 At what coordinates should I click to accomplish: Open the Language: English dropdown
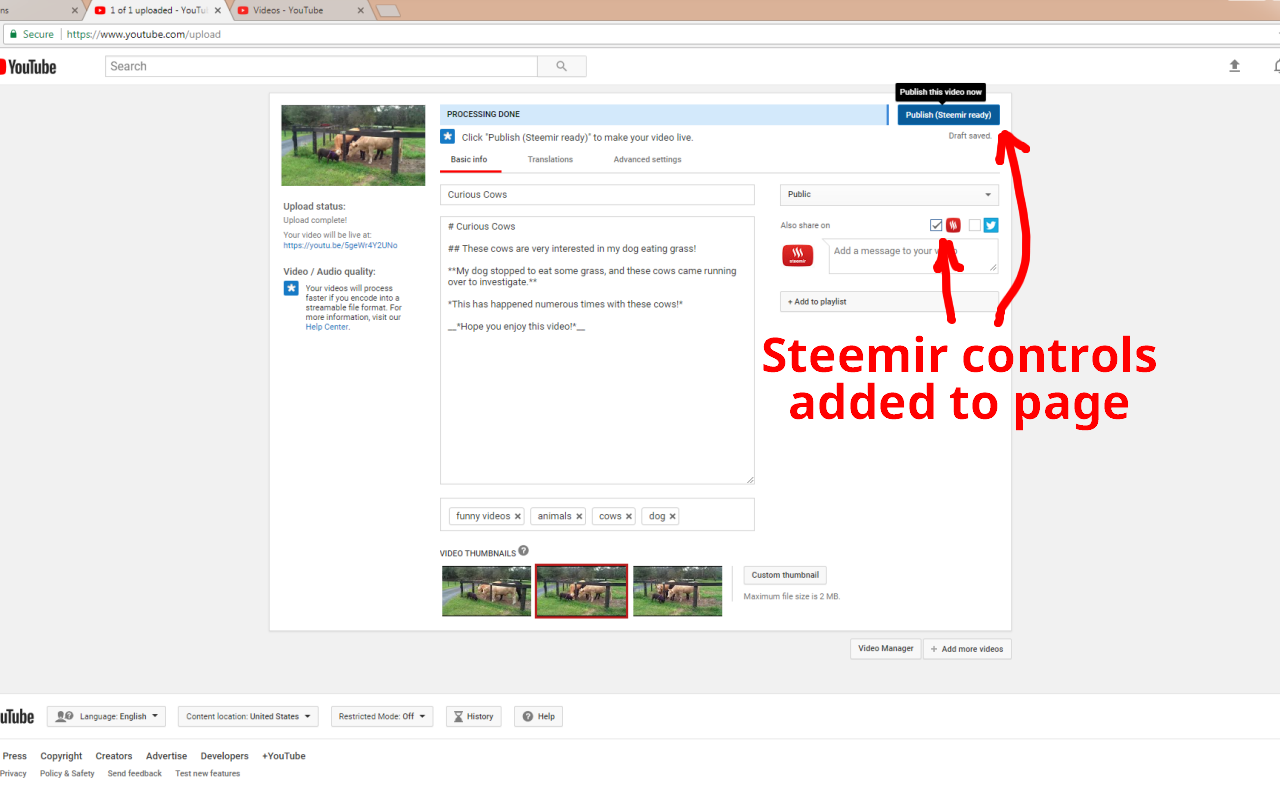pyautogui.click(x=106, y=716)
